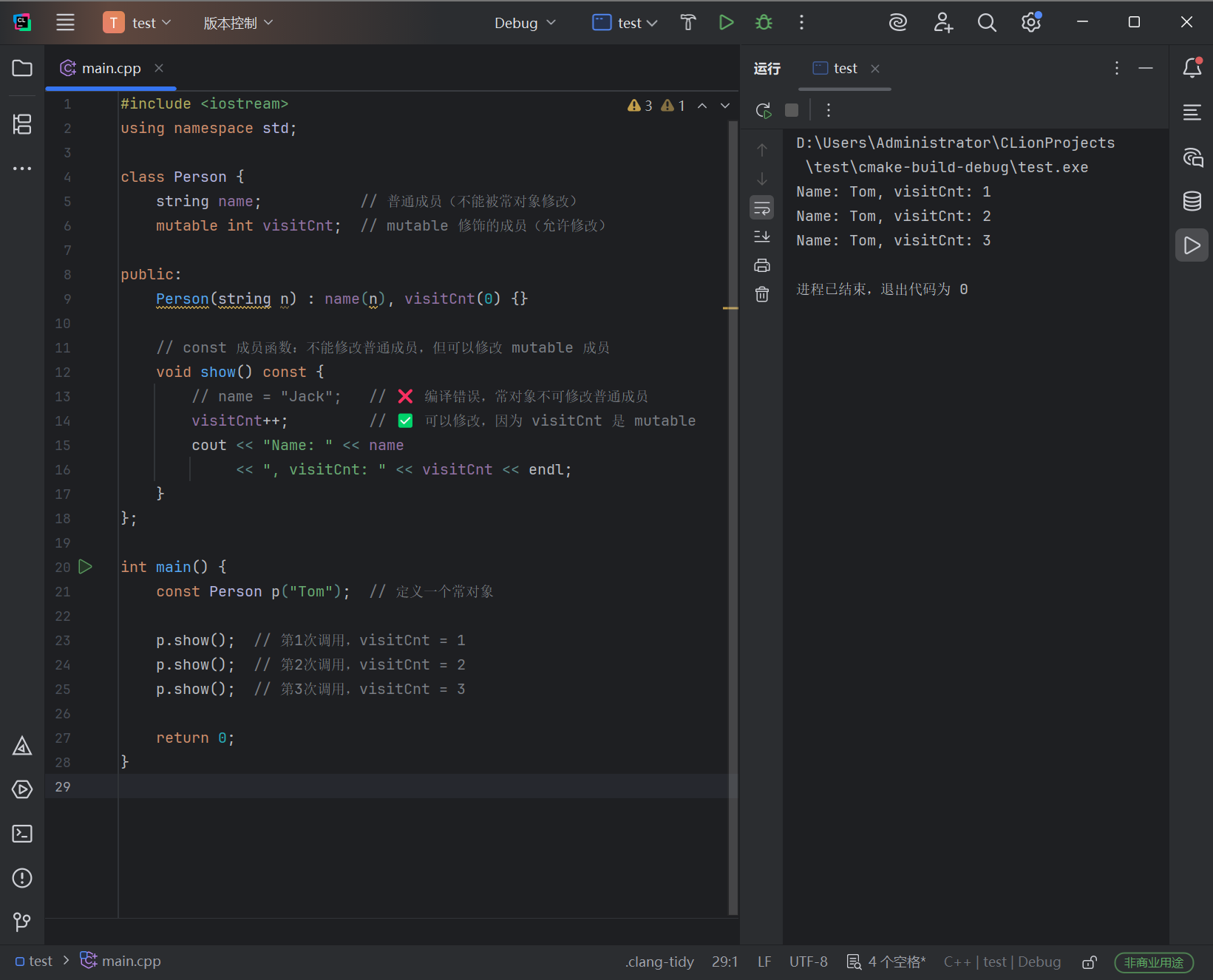This screenshot has width=1213, height=980.
Task: Click the run gutter icon beside main()
Action: (x=86, y=567)
